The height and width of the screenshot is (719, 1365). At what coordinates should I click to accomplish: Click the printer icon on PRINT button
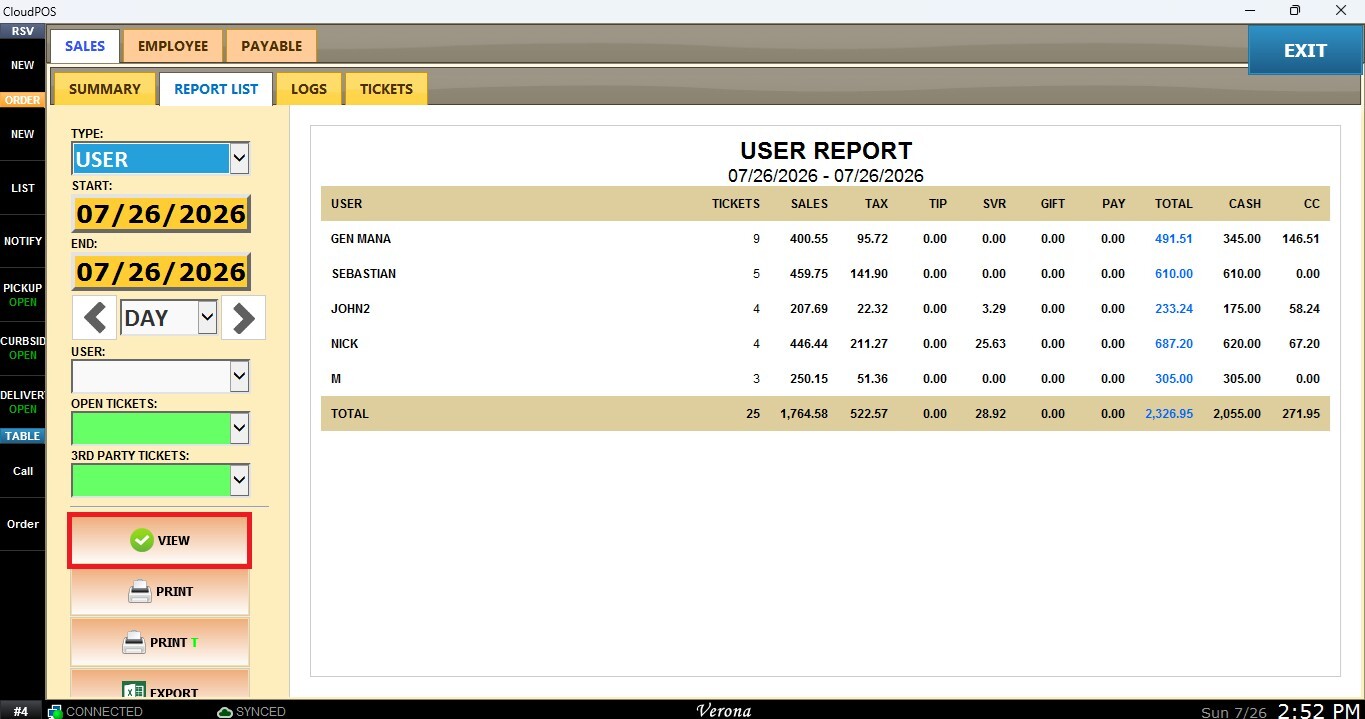click(x=139, y=592)
